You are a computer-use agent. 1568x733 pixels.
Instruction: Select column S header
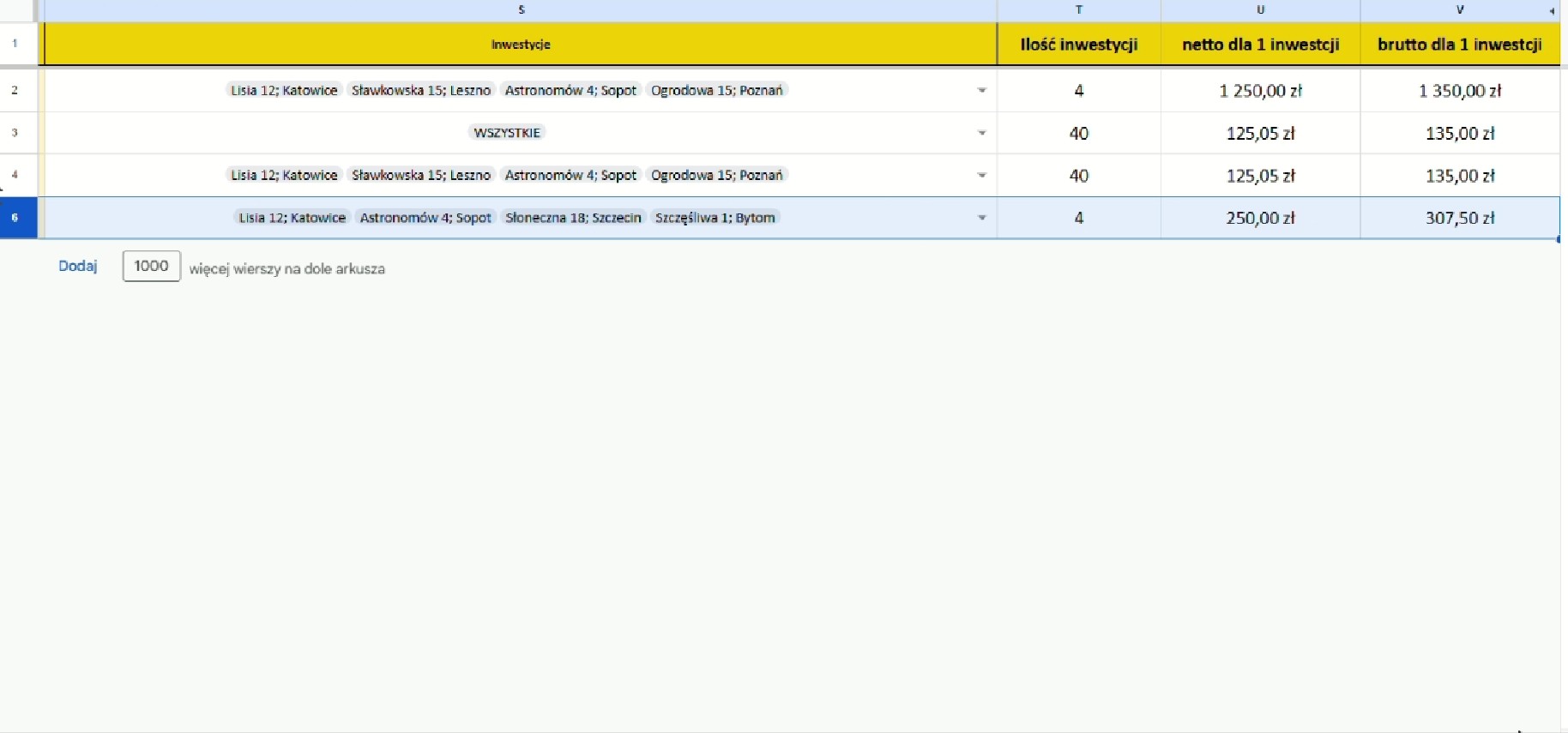pyautogui.click(x=521, y=10)
